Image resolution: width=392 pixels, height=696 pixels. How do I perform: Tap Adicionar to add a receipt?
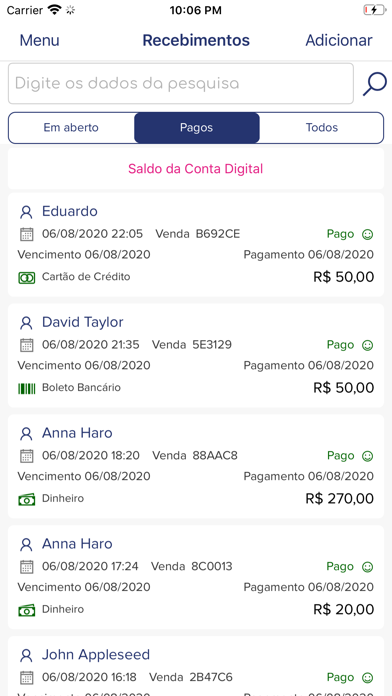click(x=339, y=40)
